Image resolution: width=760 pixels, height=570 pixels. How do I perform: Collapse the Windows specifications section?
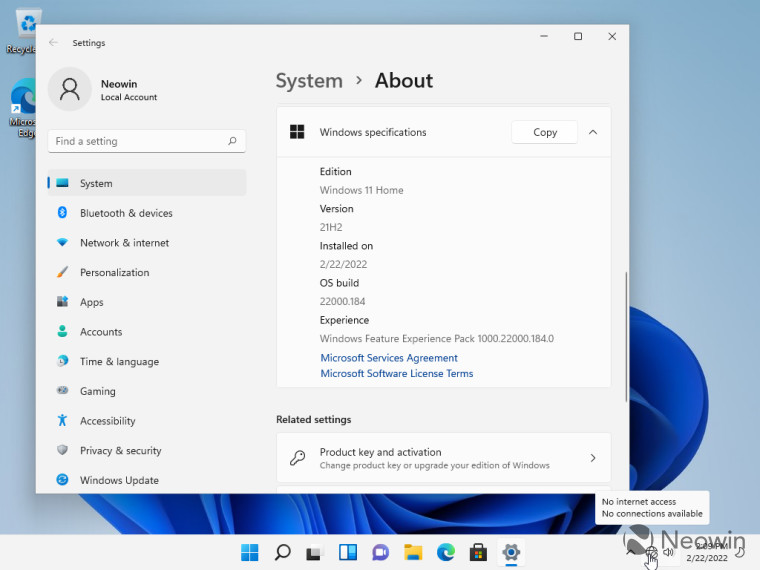(x=593, y=132)
